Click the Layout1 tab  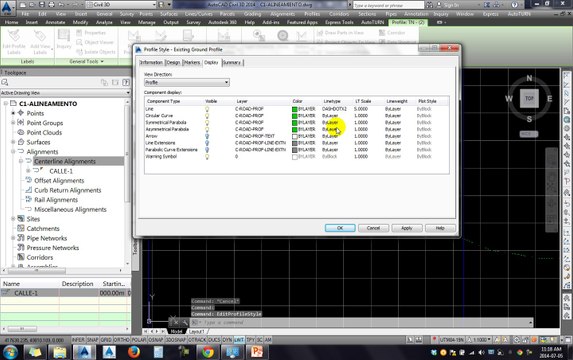(197, 331)
